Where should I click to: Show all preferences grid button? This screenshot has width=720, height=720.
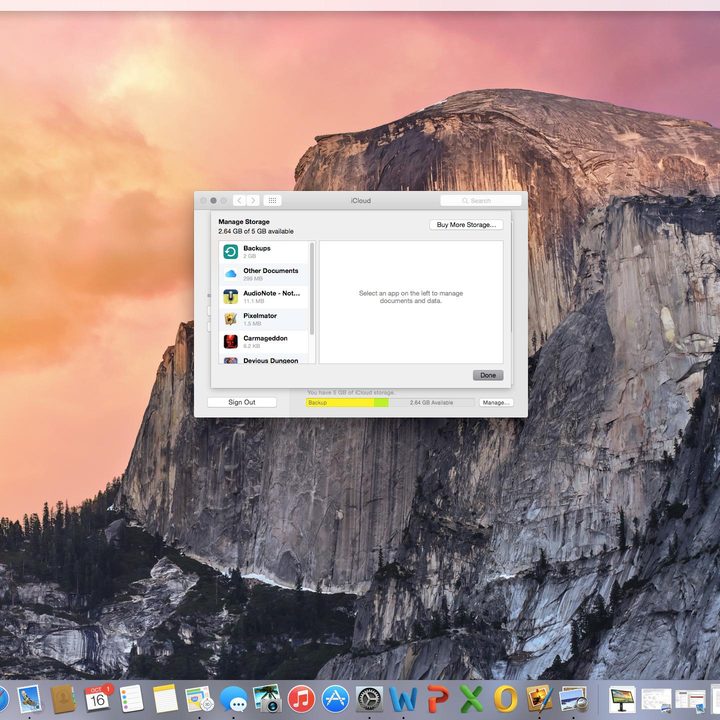[x=272, y=201]
